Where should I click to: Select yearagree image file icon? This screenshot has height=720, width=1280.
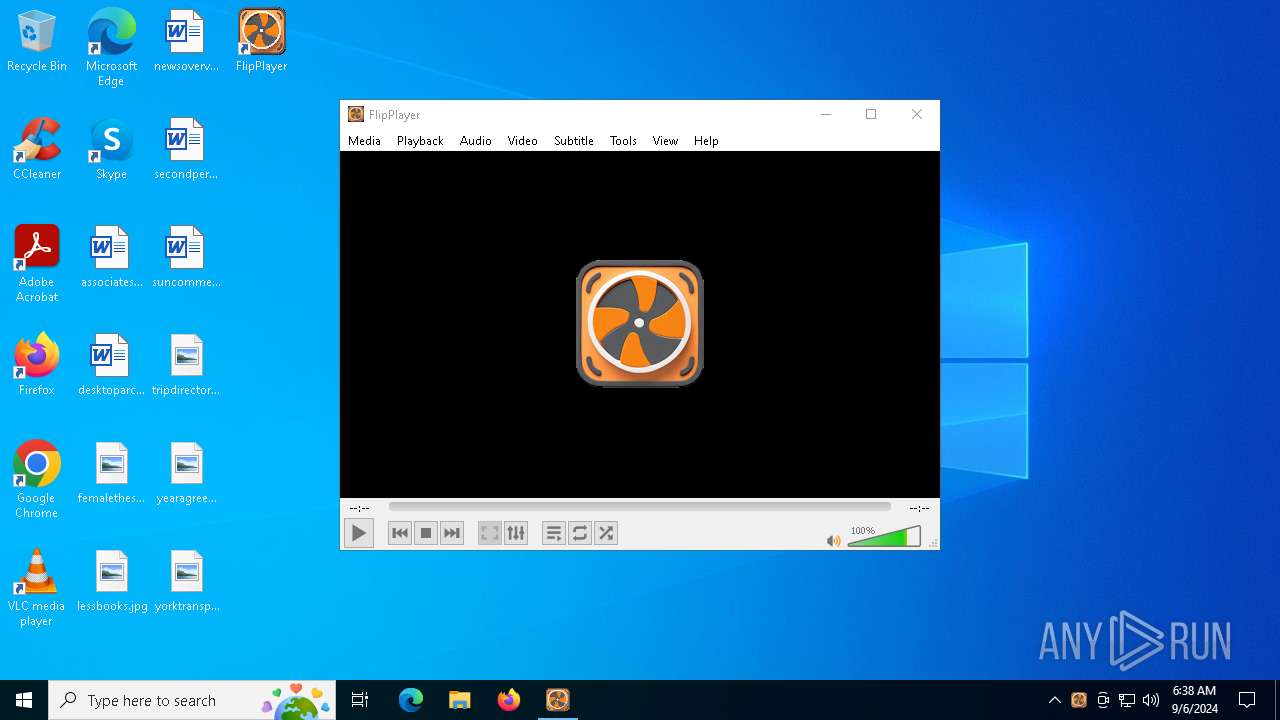186,474
